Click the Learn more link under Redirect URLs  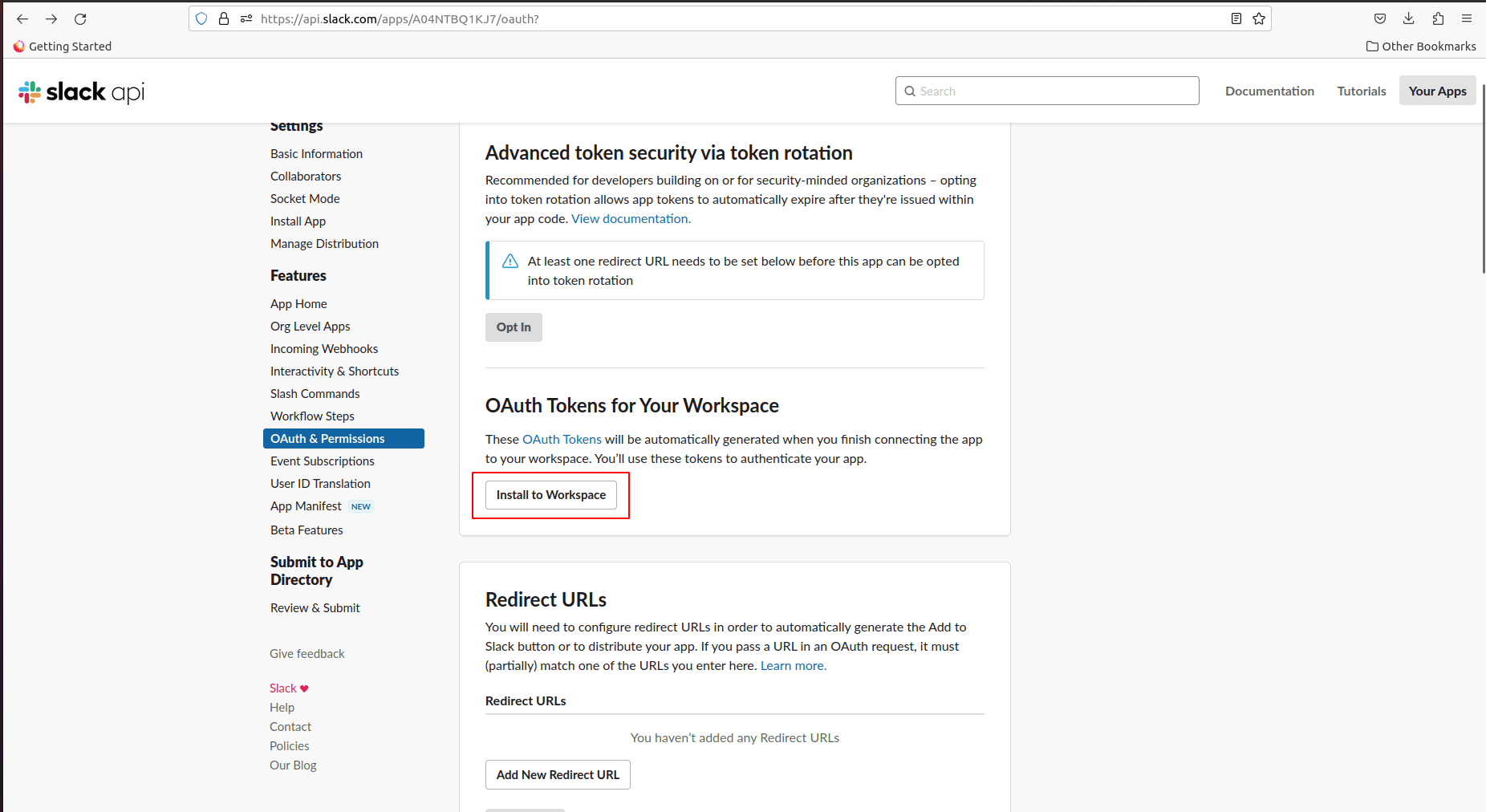pyautogui.click(x=794, y=666)
